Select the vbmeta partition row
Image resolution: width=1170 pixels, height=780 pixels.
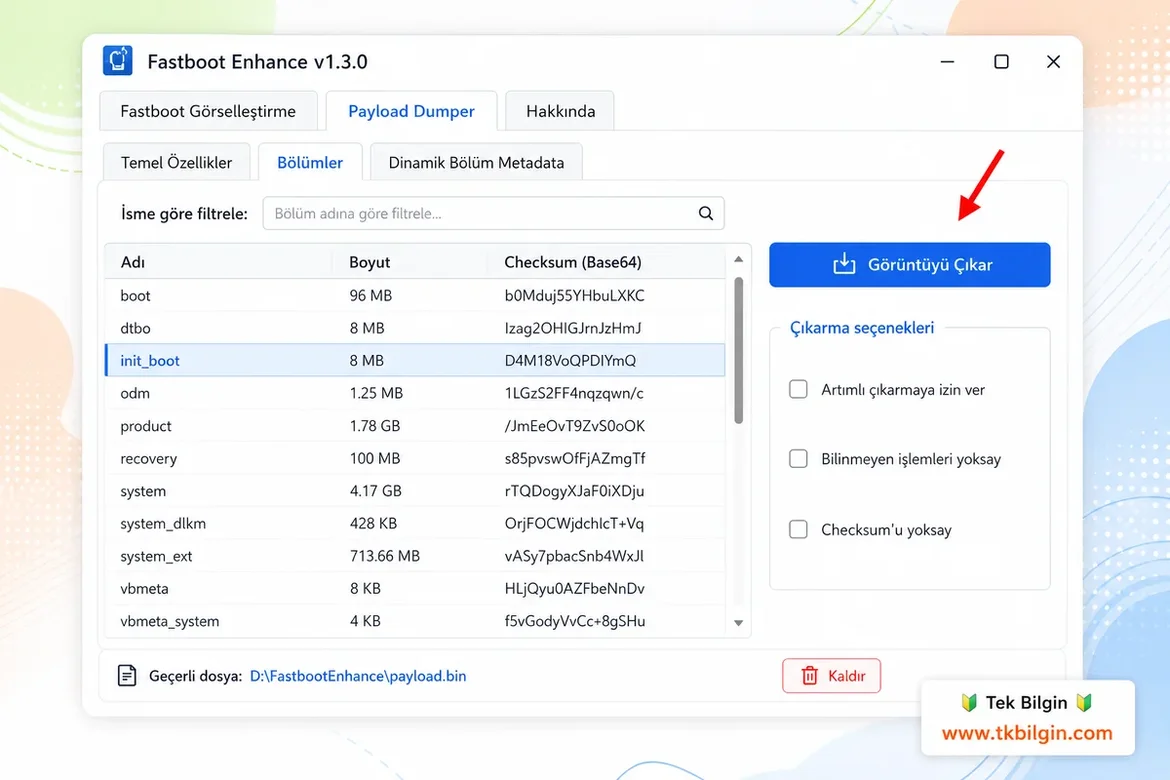[415, 588]
